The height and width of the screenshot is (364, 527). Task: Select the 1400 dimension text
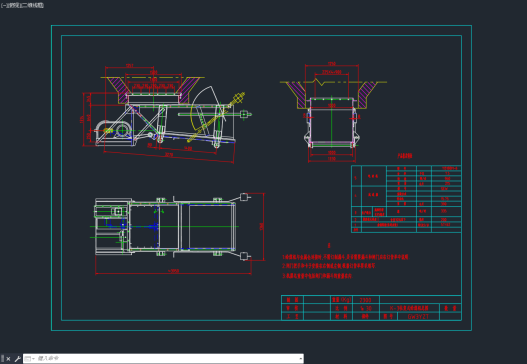coord(188,148)
